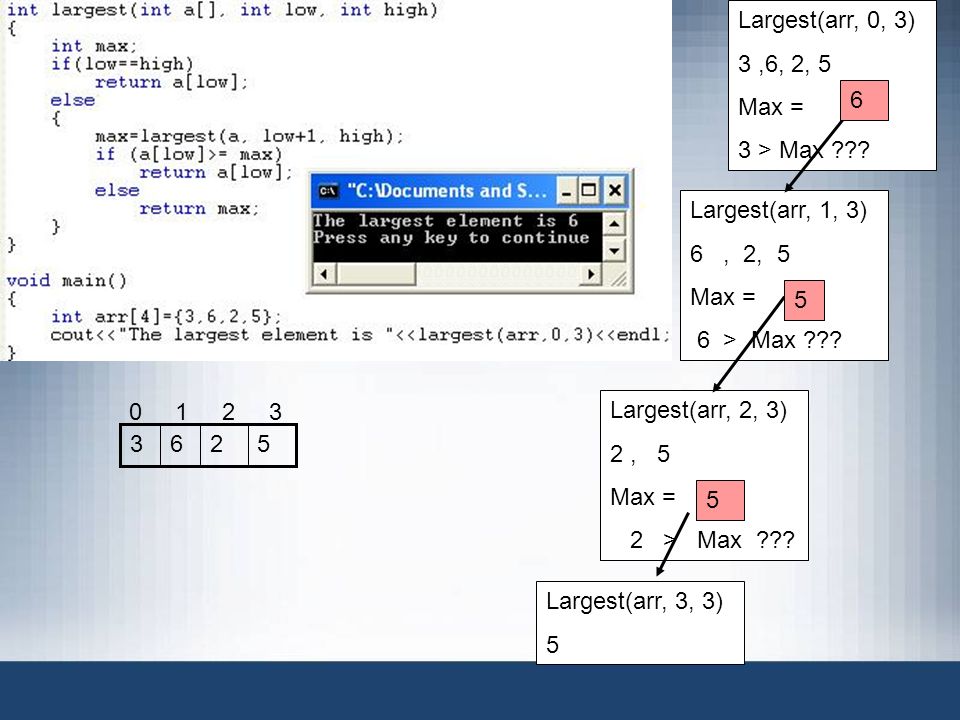Click the code line "if(low==high)"
Image resolution: width=960 pixels, height=720 pixels.
click(122, 64)
